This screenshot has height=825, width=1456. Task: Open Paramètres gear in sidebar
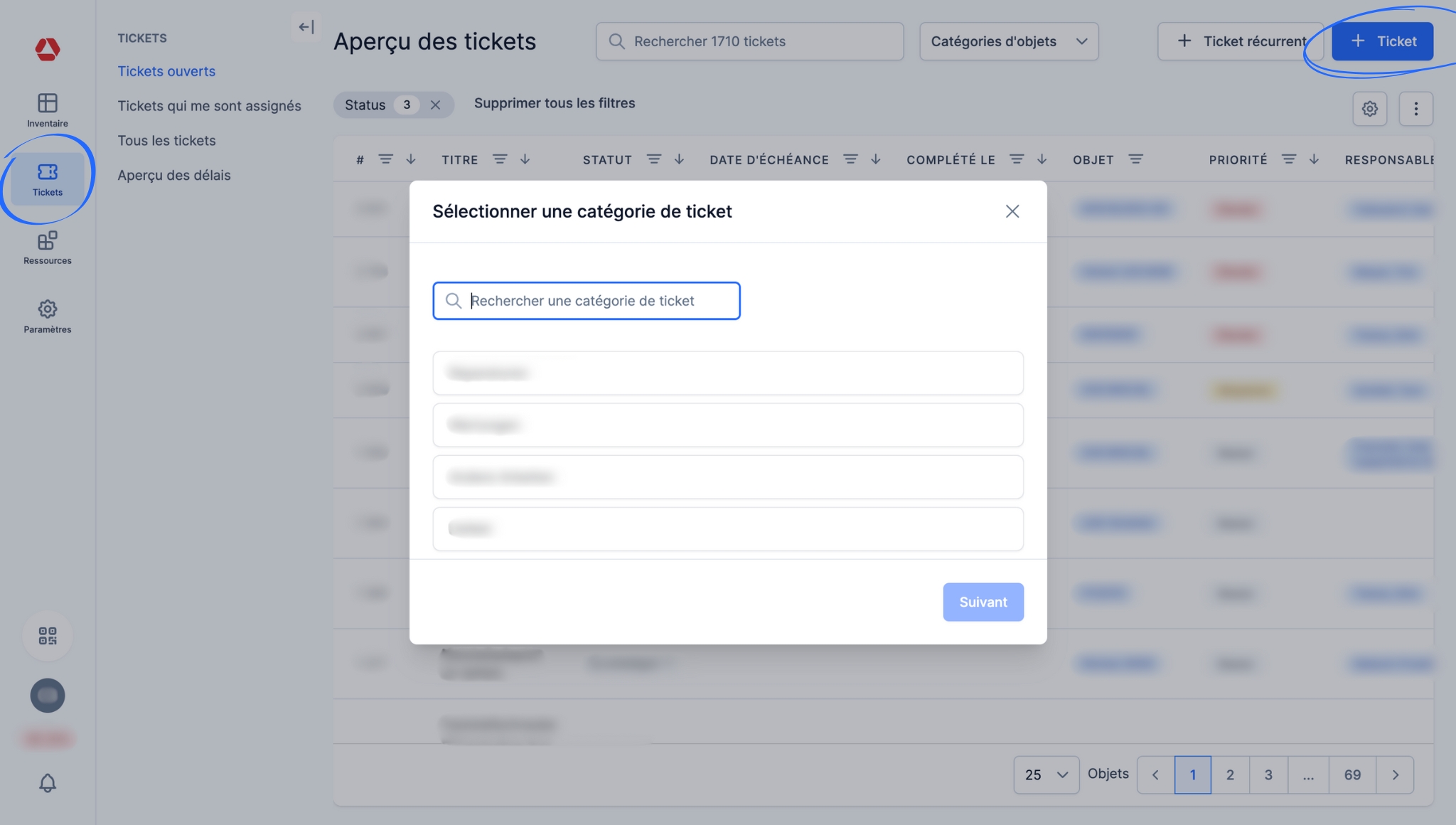pos(47,316)
